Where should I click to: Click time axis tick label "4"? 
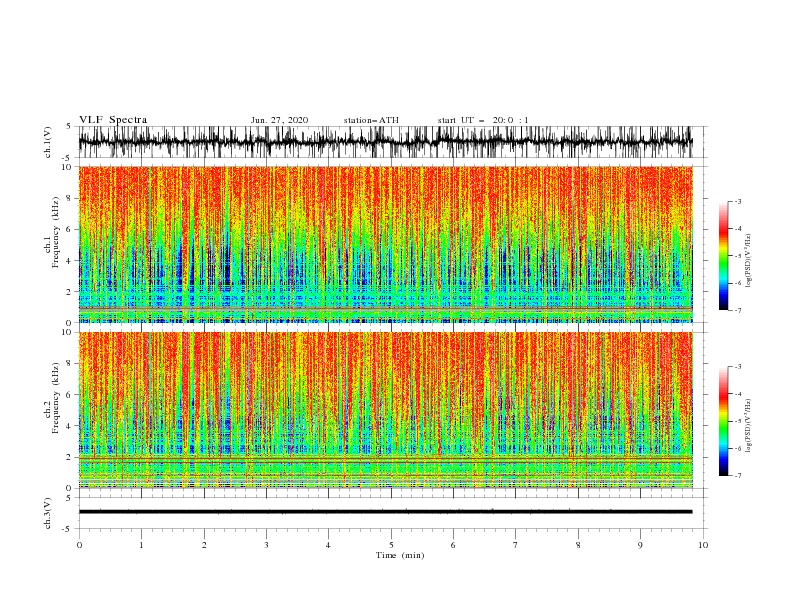328,545
